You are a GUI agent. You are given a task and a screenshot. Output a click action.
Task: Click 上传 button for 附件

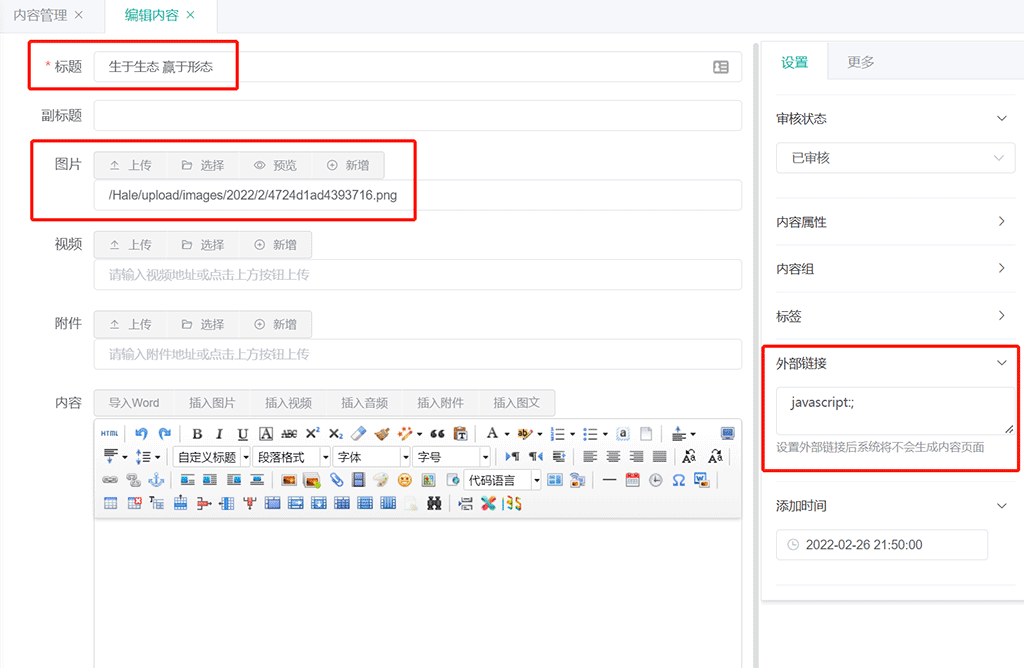(x=131, y=325)
